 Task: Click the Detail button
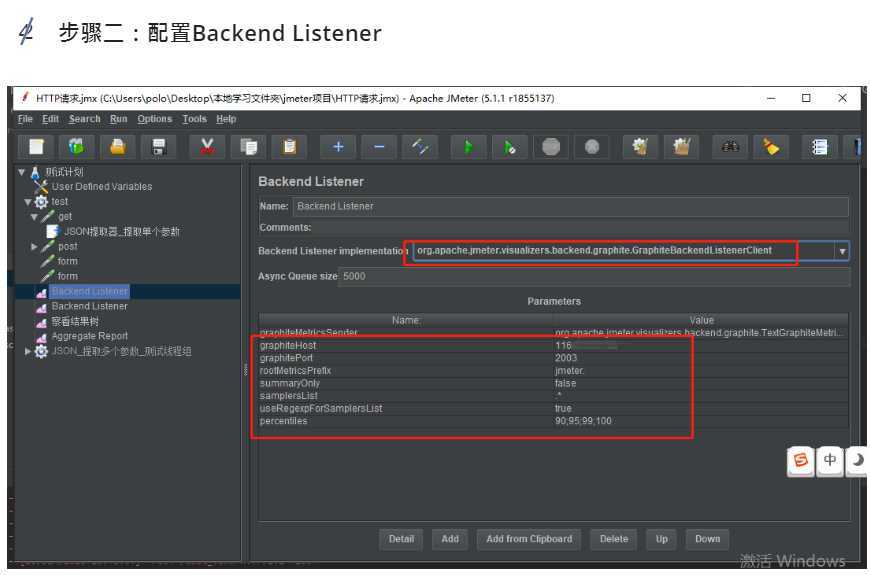pos(401,539)
